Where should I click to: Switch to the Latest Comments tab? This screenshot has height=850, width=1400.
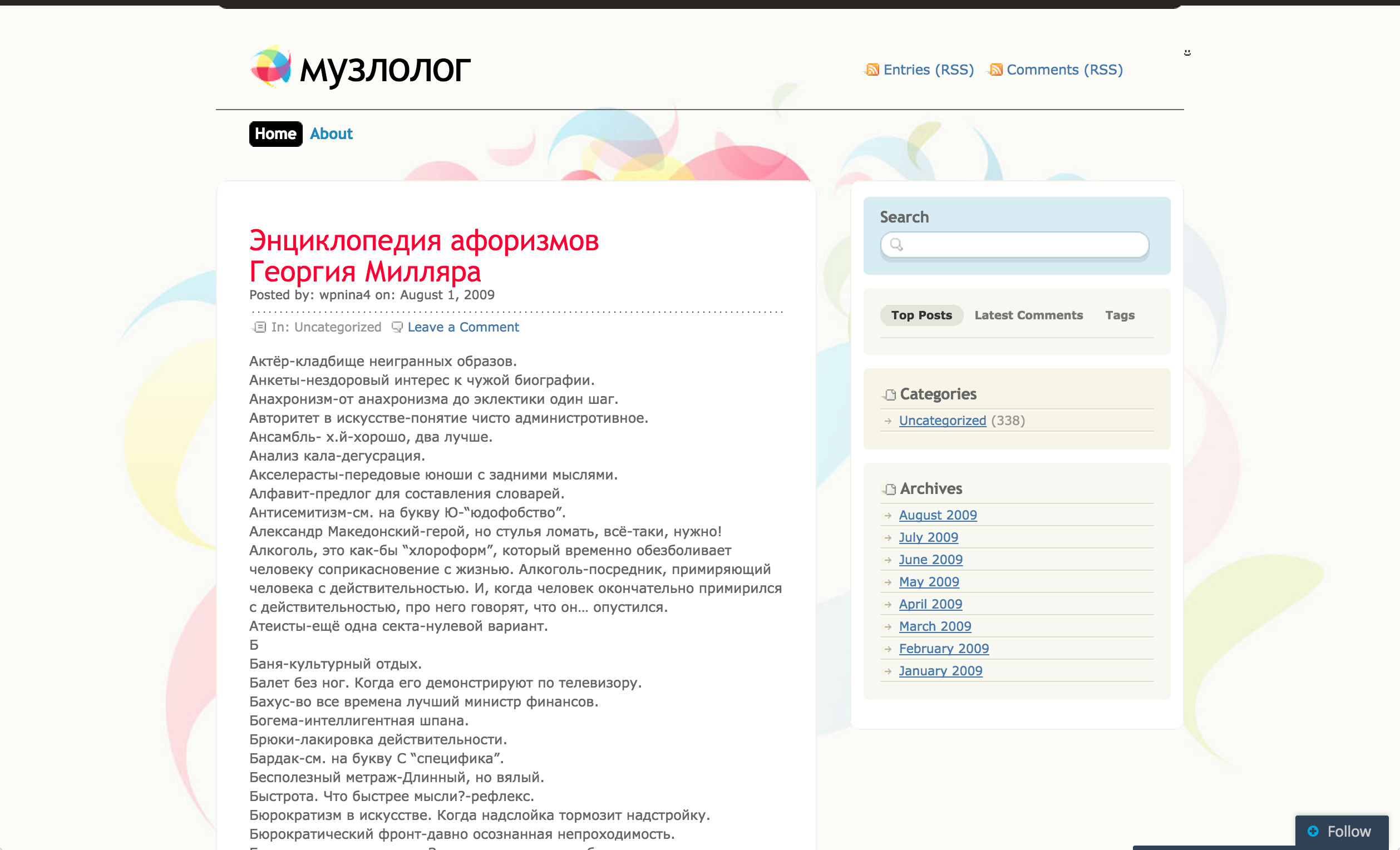pyautogui.click(x=1028, y=315)
